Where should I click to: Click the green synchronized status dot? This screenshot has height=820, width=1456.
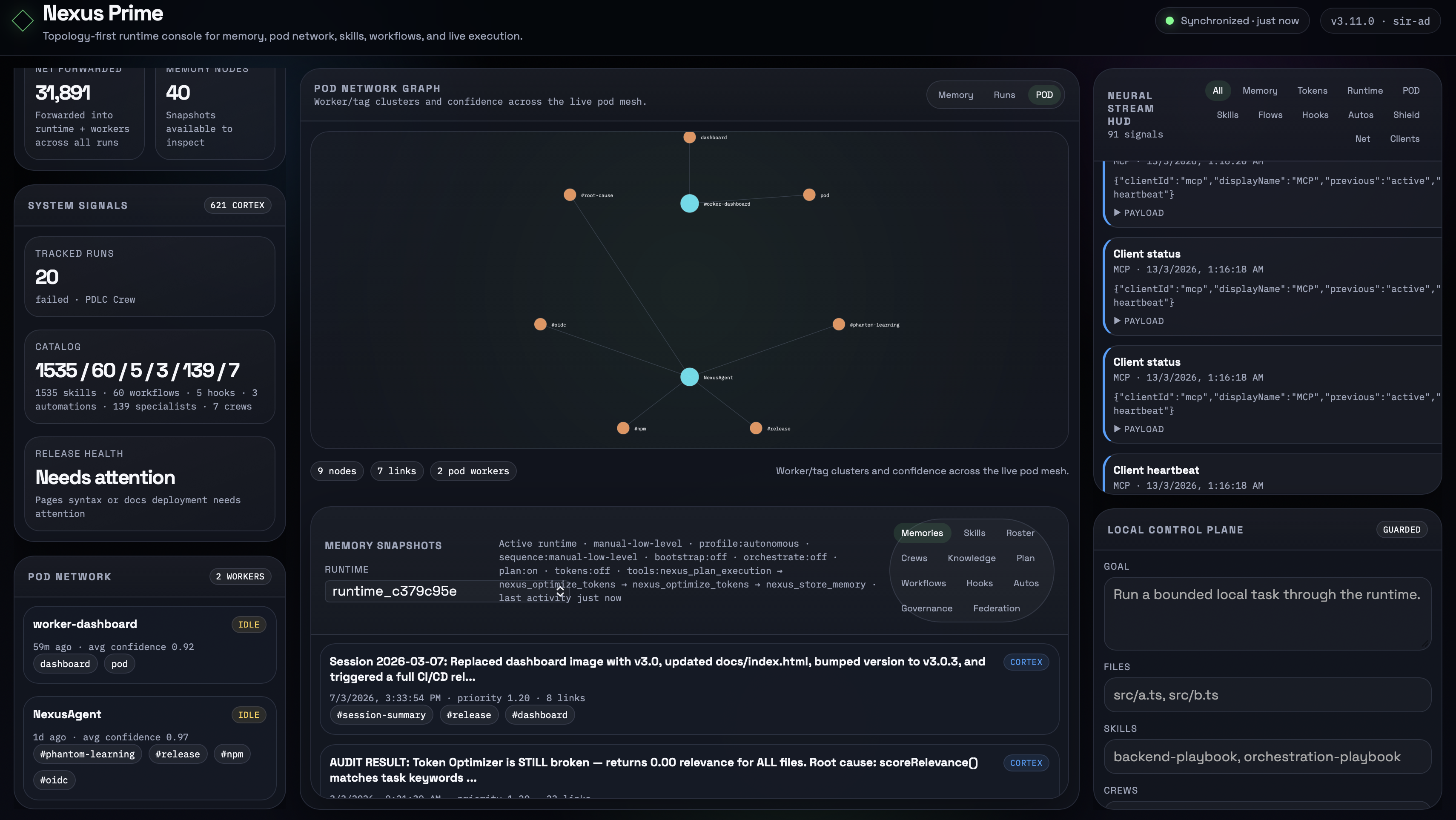(1169, 21)
